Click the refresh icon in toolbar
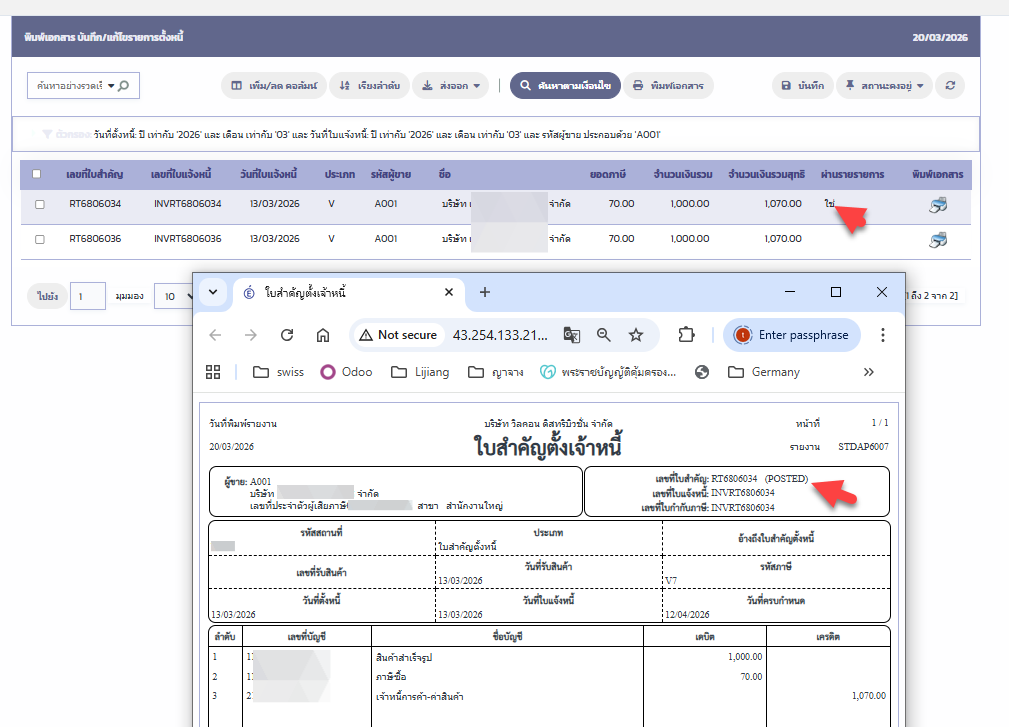 pyautogui.click(x=952, y=86)
